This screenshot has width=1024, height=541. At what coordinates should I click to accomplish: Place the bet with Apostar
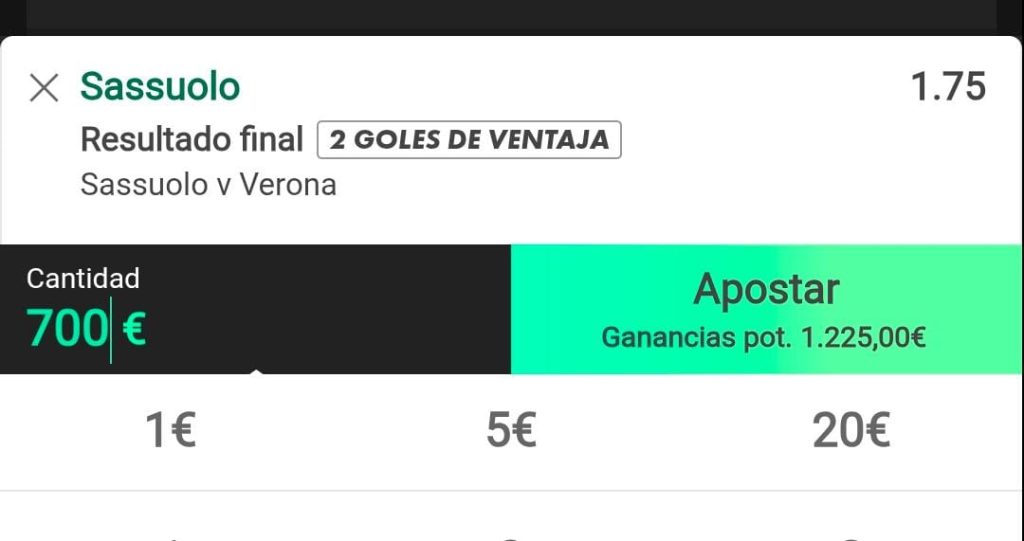[x=765, y=309]
